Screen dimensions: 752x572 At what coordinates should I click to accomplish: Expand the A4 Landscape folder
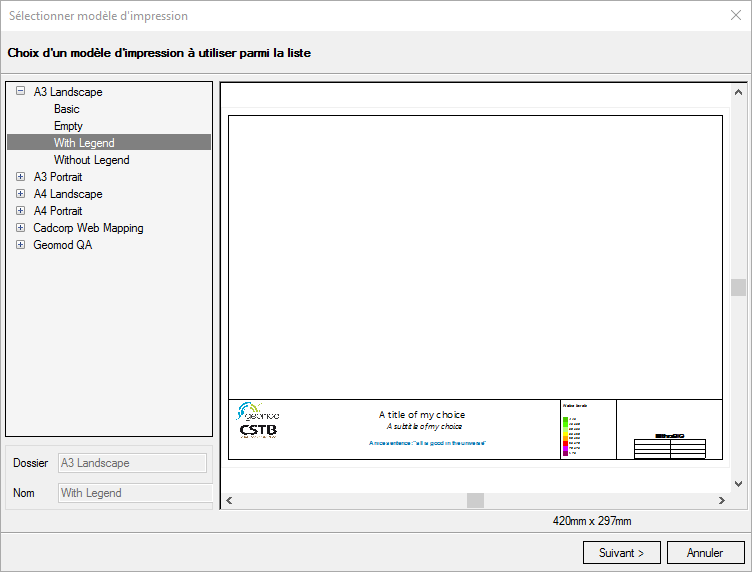tap(20, 194)
